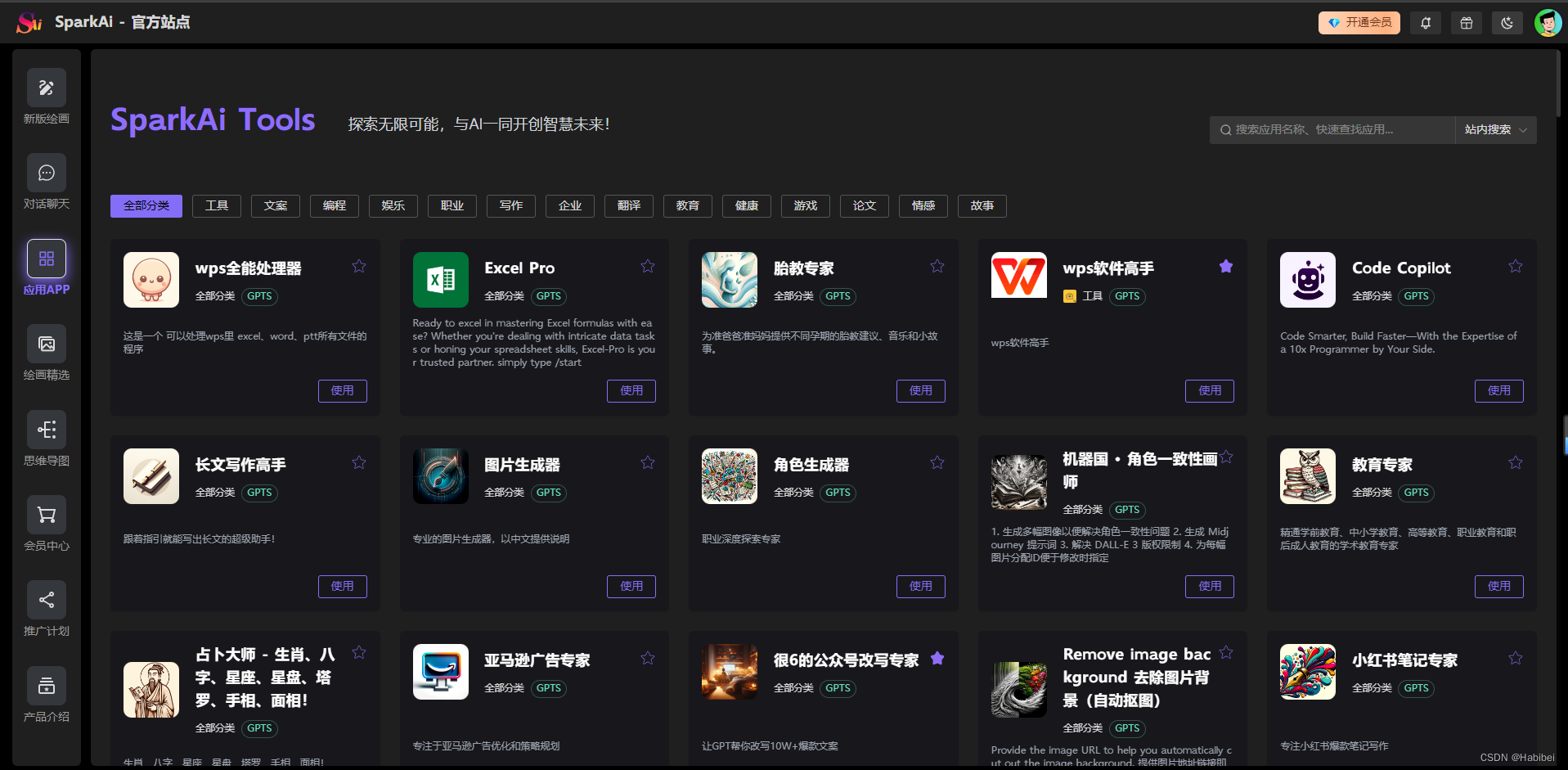Click the notification bell icon

pyautogui.click(x=1426, y=23)
